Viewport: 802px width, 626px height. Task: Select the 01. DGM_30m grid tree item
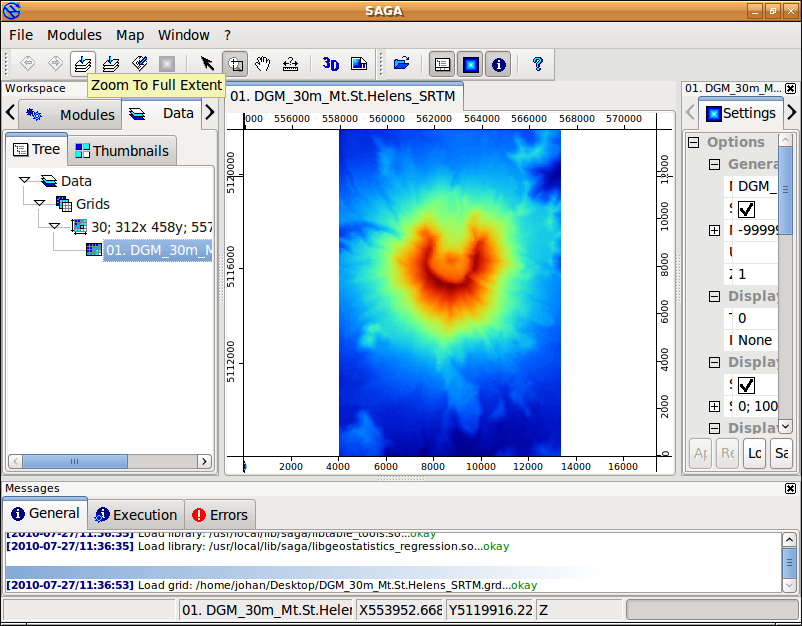click(x=157, y=250)
